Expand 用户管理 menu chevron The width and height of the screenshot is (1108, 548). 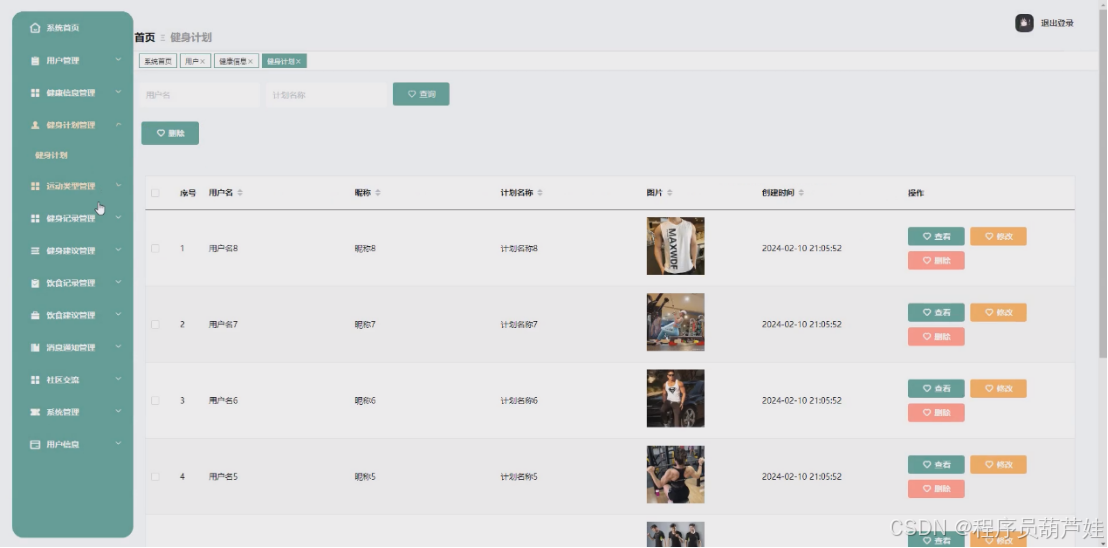[119, 60]
